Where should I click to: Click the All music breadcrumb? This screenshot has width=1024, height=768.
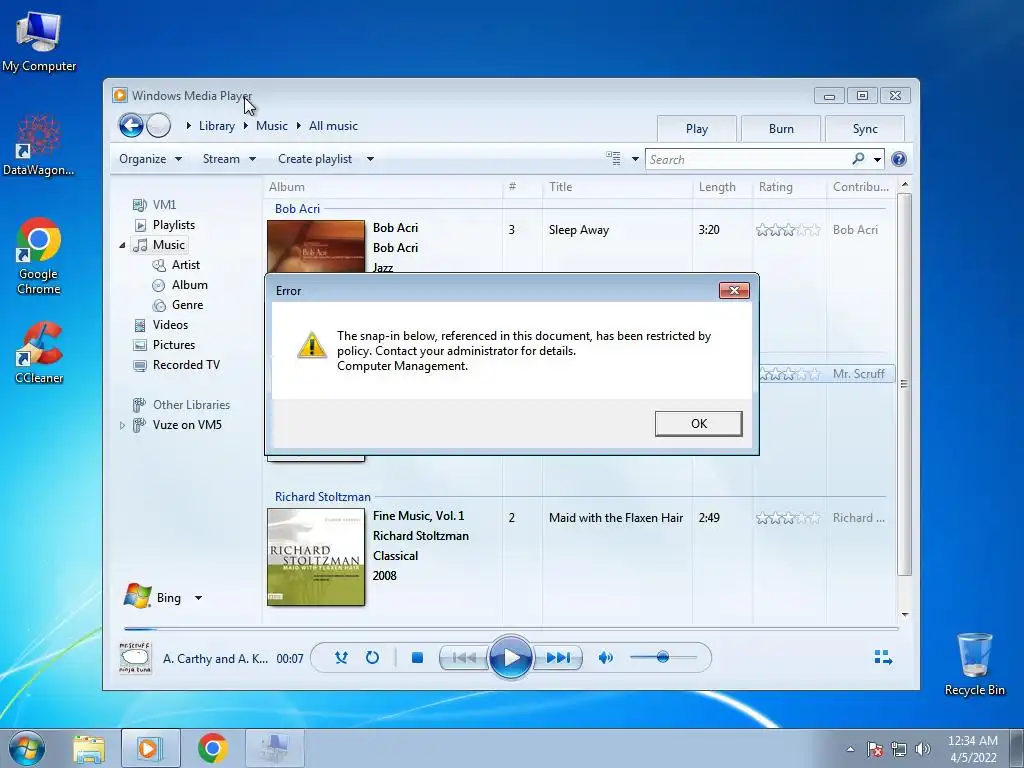333,126
